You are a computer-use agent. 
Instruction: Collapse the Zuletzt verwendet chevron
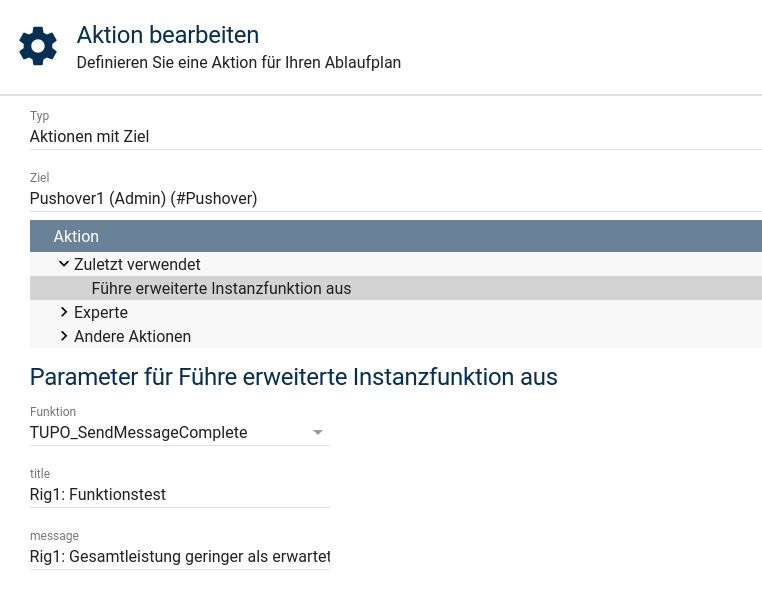64,264
